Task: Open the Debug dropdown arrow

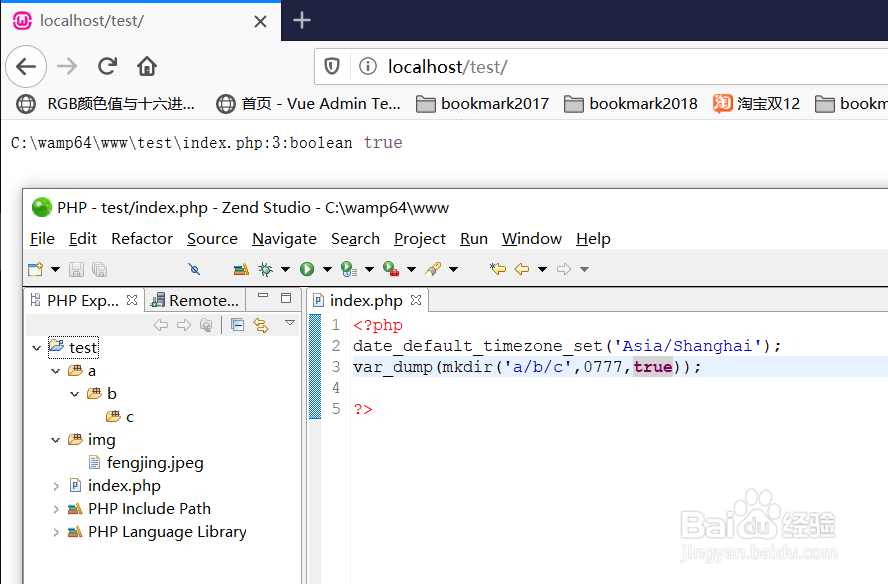Action: tap(285, 269)
